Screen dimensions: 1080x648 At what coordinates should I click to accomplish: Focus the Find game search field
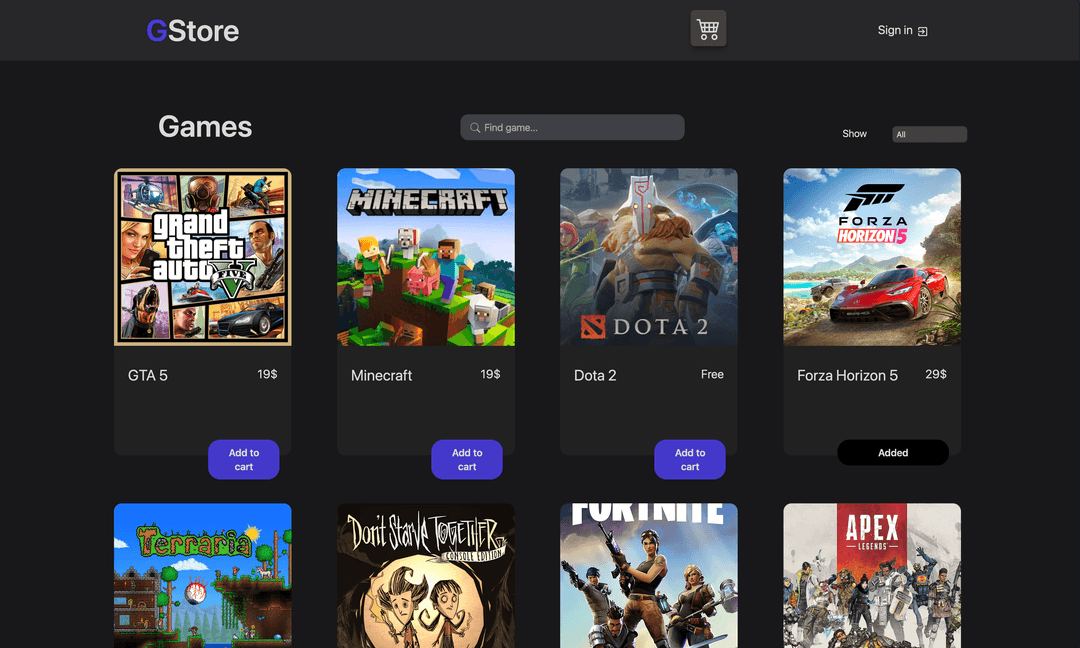[572, 127]
